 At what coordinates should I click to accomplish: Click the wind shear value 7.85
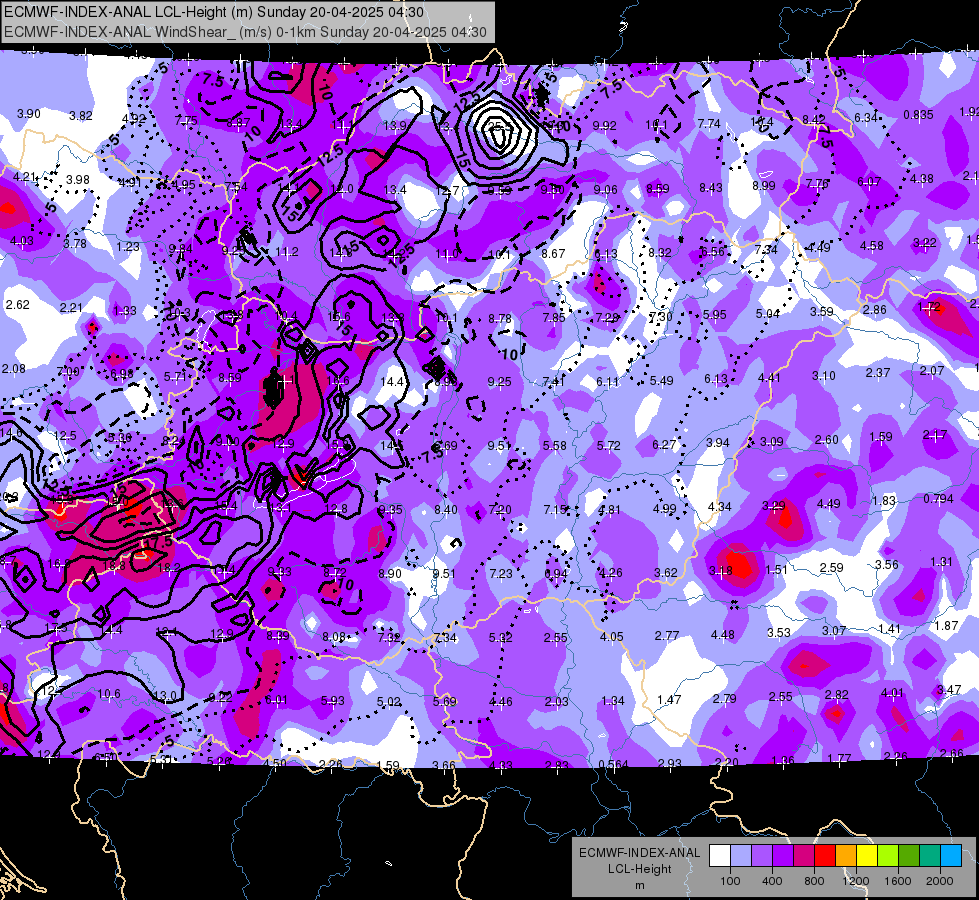554,318
